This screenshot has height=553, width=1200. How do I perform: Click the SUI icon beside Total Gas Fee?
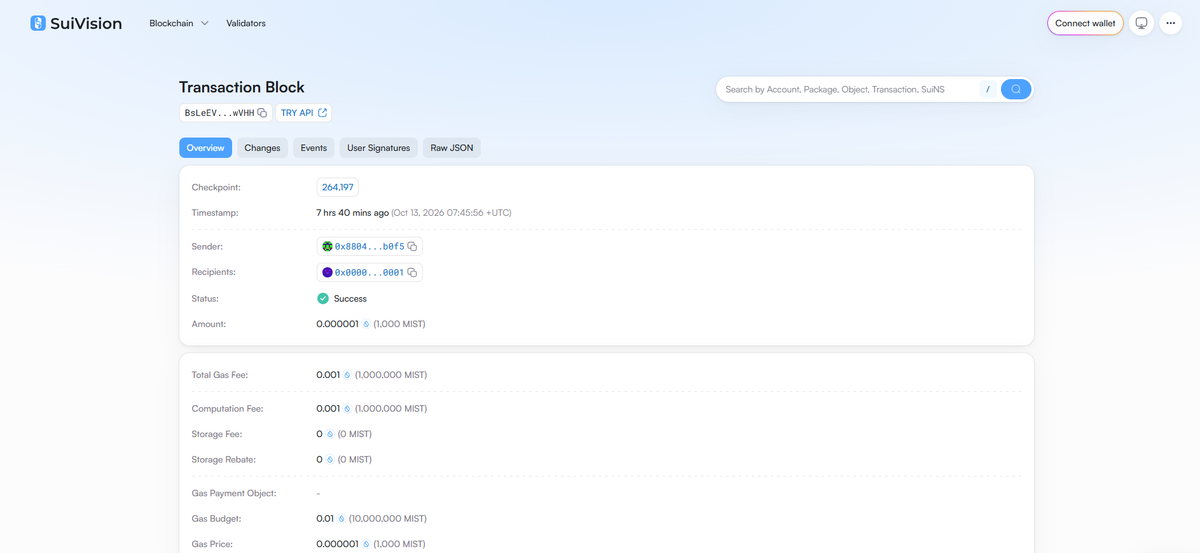point(347,375)
